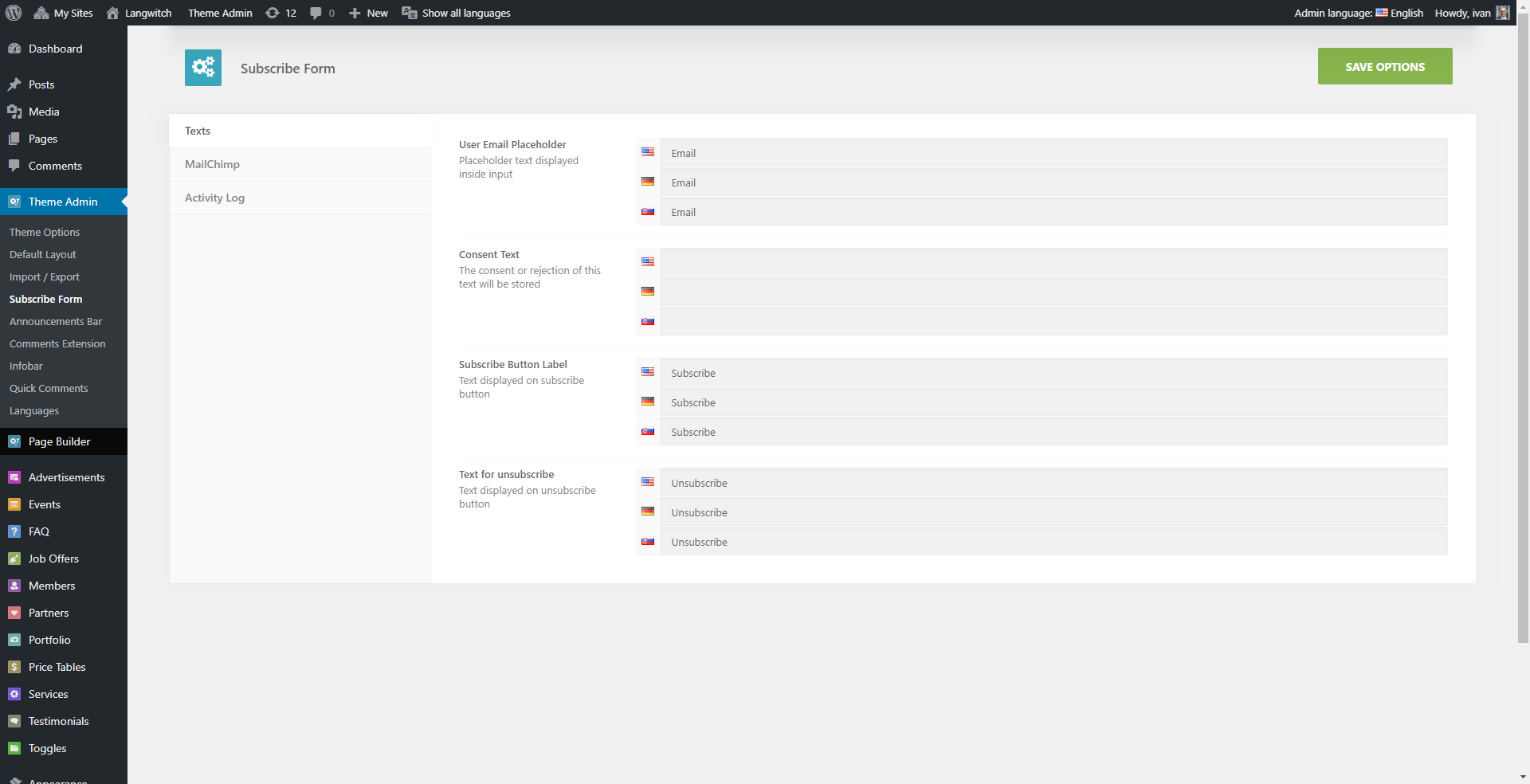The width and height of the screenshot is (1530, 784).
Task: Click the updates icon showing 12
Action: click(x=280, y=13)
